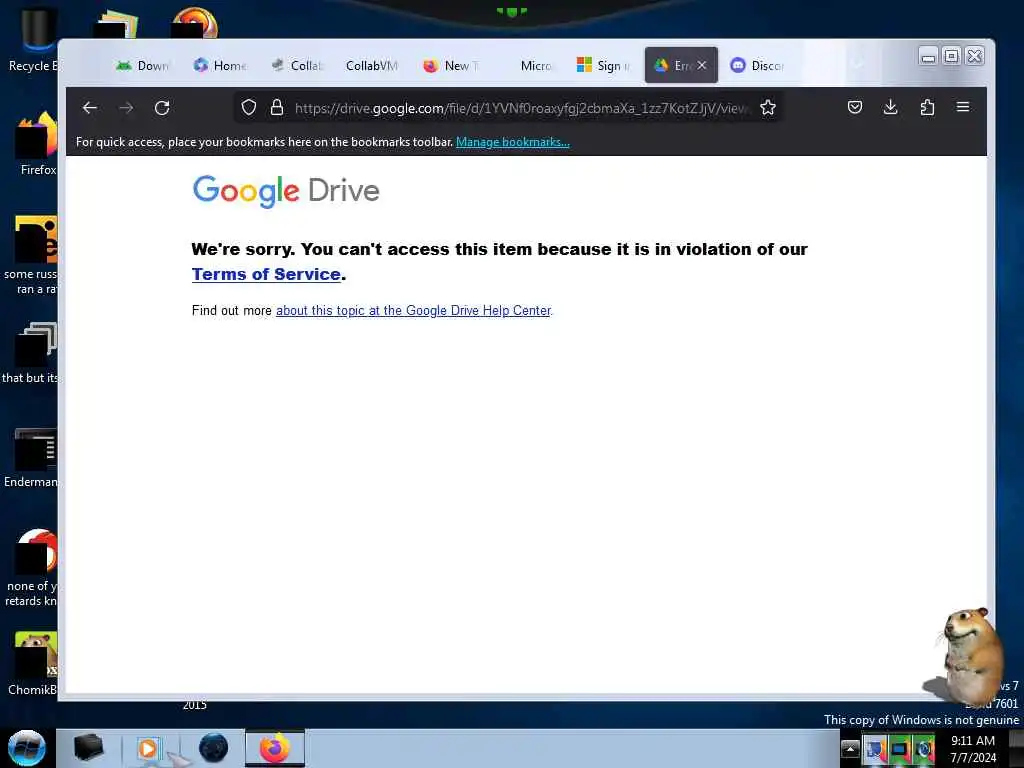This screenshot has width=1024, height=768.
Task: Open the Firefox application hamburger menu
Action: (x=963, y=107)
